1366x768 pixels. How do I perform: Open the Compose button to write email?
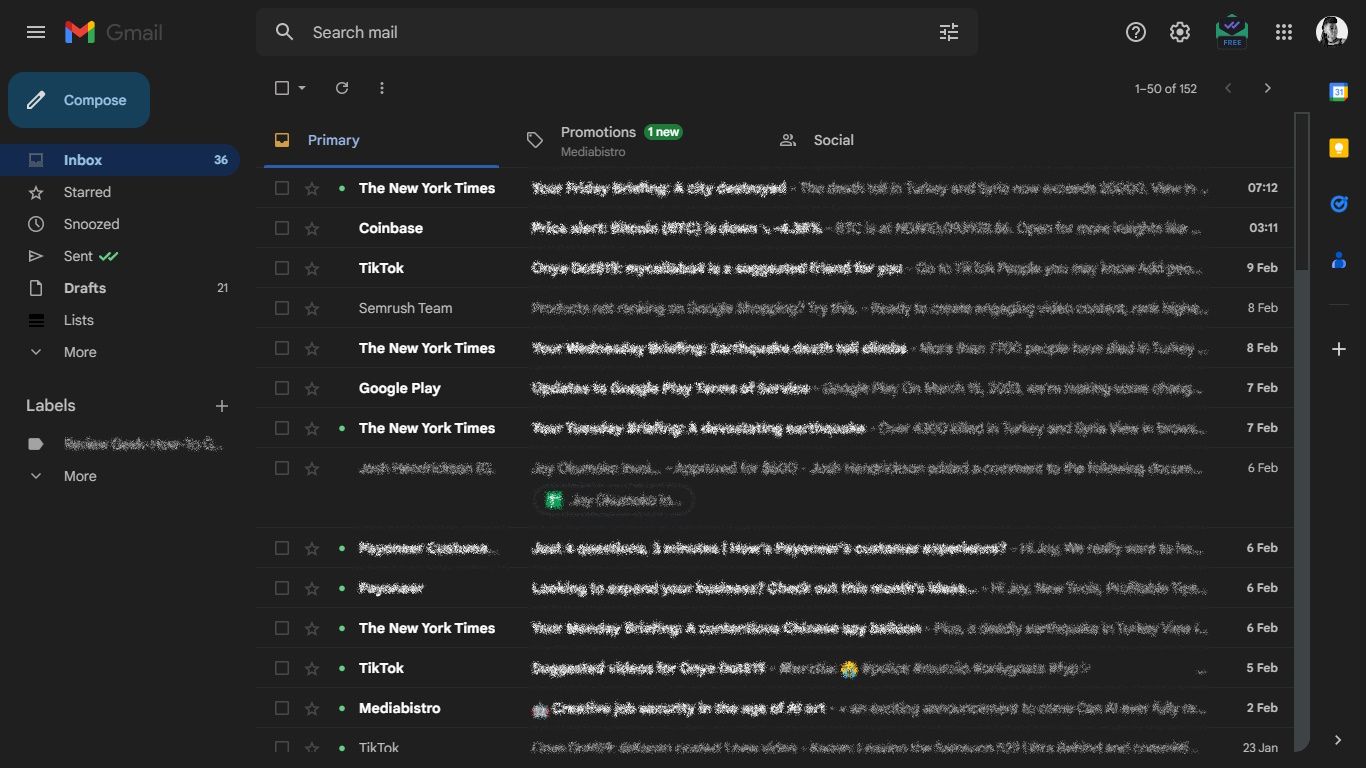click(78, 100)
